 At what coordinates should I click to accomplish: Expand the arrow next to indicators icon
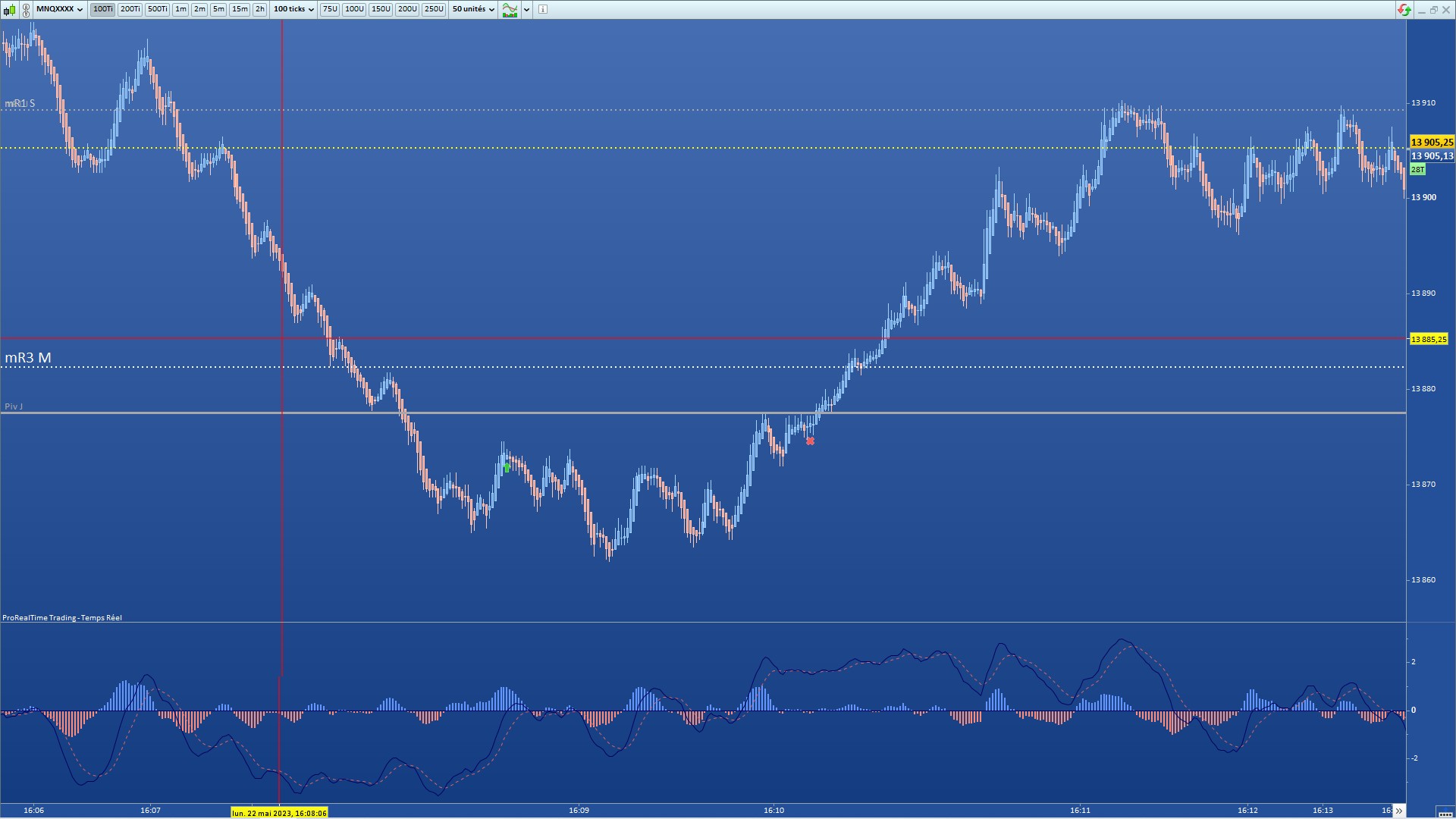pyautogui.click(x=527, y=10)
